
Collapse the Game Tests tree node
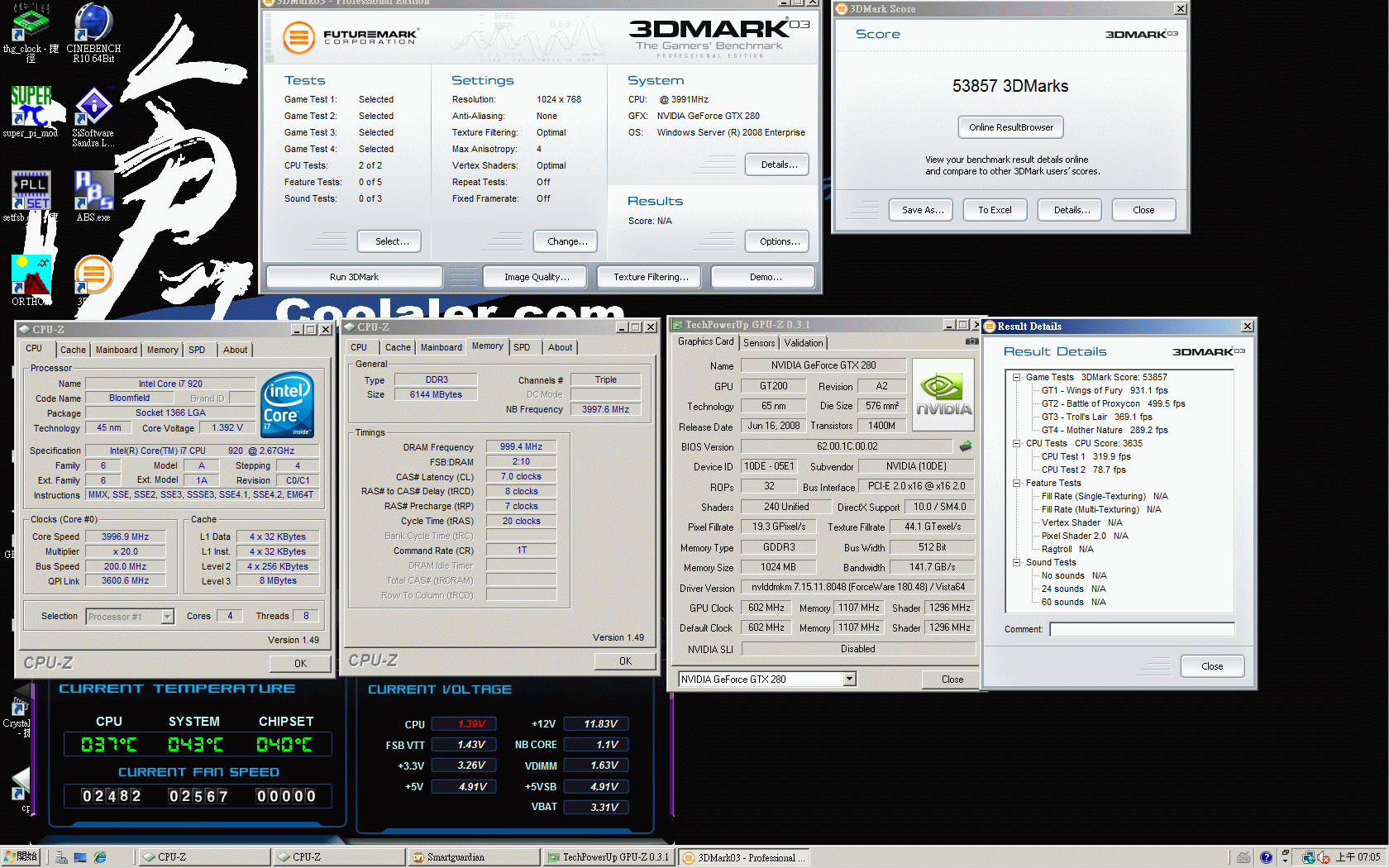[x=1016, y=377]
